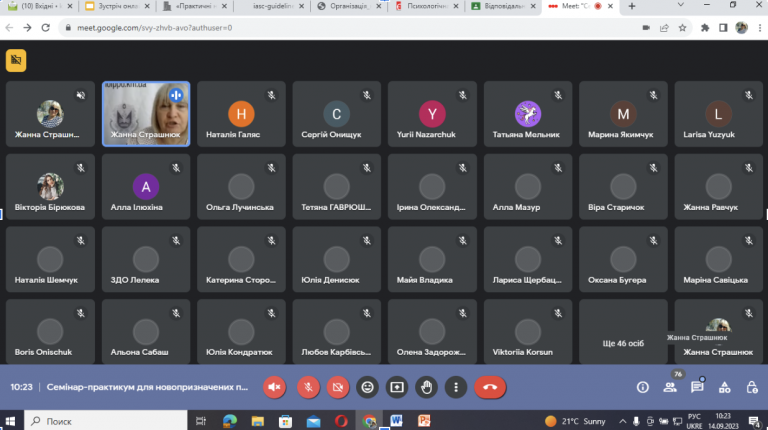Screen dimensions: 768x430
Task: Click the Windows search box Поиск
Action: 106,421
